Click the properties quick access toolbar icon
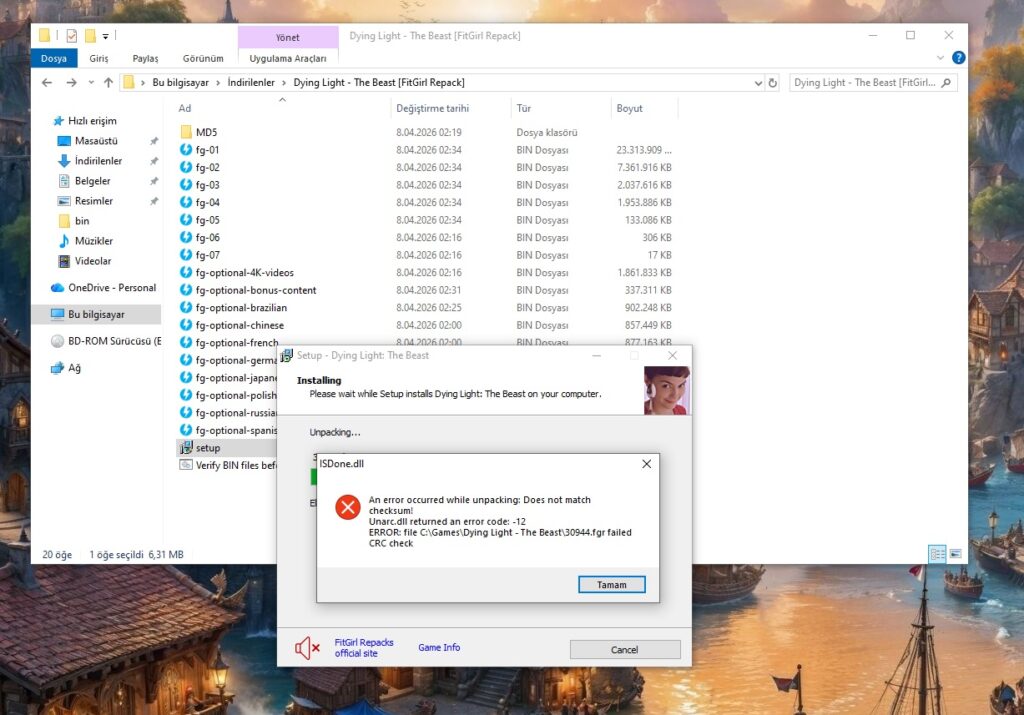This screenshot has height=715, width=1024. pyautogui.click(x=72, y=36)
